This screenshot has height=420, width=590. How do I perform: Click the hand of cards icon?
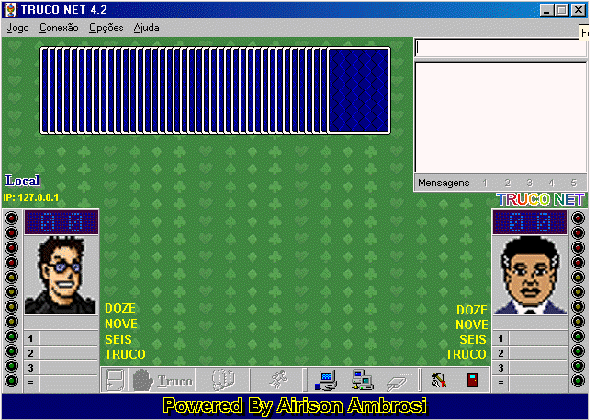pos(224,380)
